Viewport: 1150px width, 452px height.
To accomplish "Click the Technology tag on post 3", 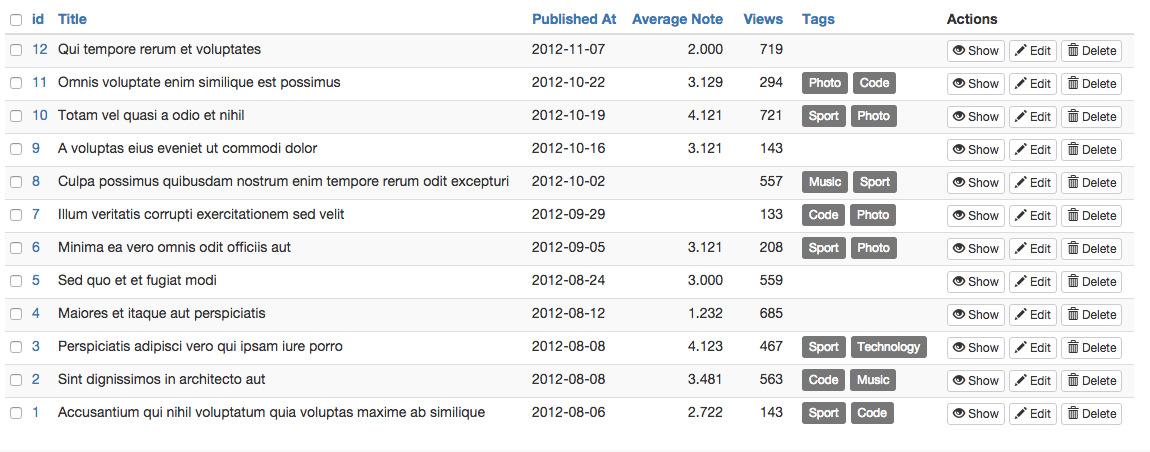I will click(888, 347).
